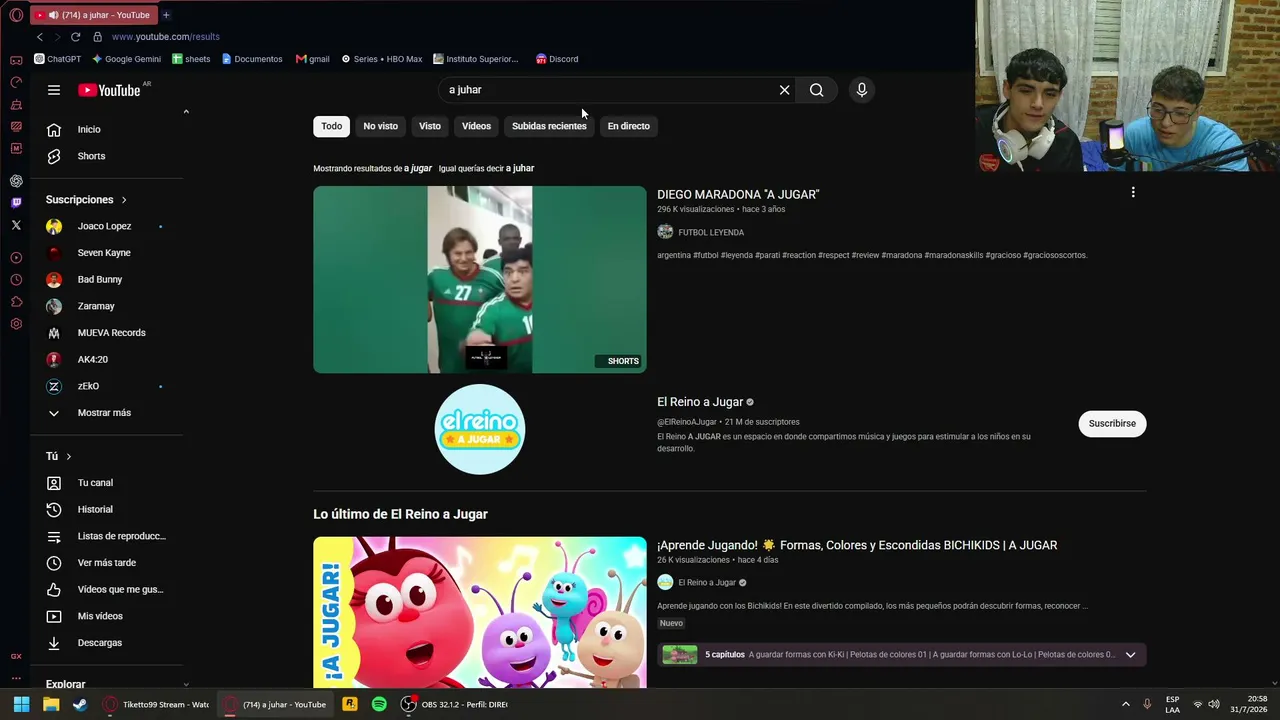Open Steam from the taskbar
Viewport: 1280px width, 720px height.
tap(80, 704)
